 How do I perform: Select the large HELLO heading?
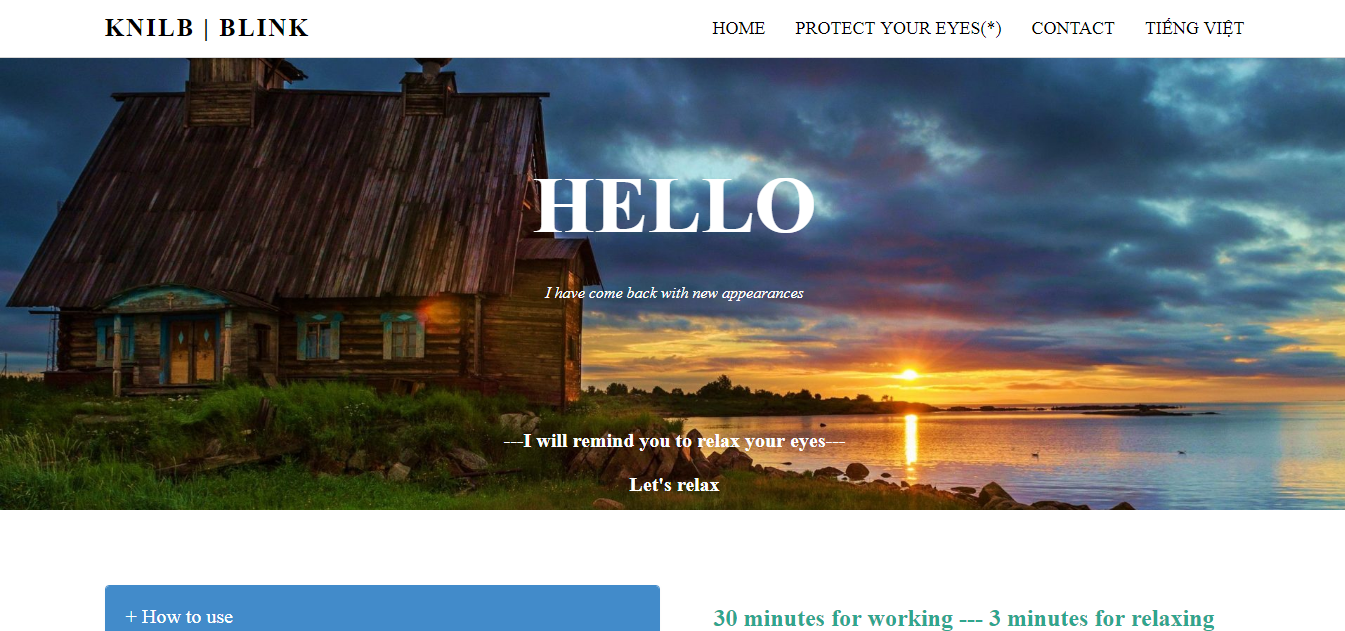(x=674, y=206)
